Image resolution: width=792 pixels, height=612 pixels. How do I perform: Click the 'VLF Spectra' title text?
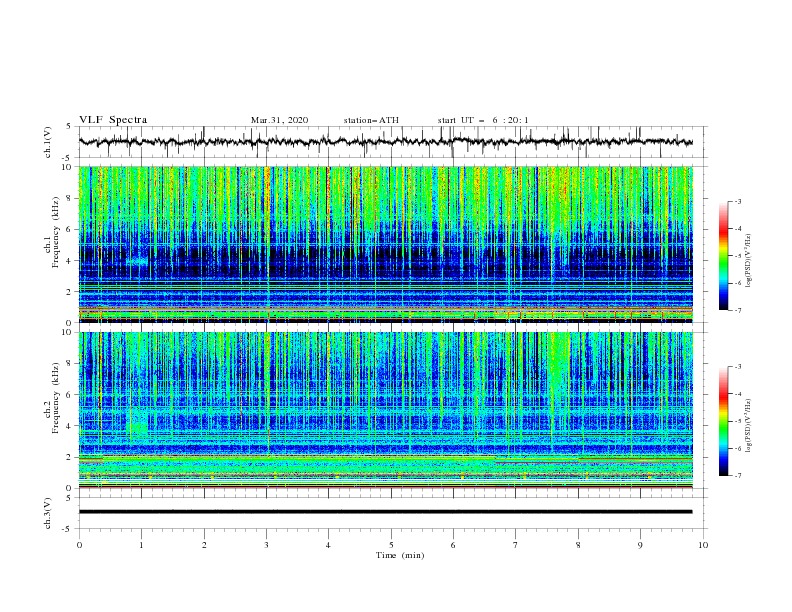pyautogui.click(x=113, y=120)
